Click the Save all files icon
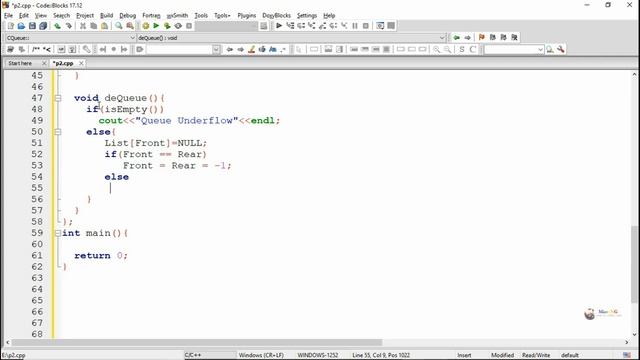Viewport: 640px width, 360px height. click(x=43, y=26)
